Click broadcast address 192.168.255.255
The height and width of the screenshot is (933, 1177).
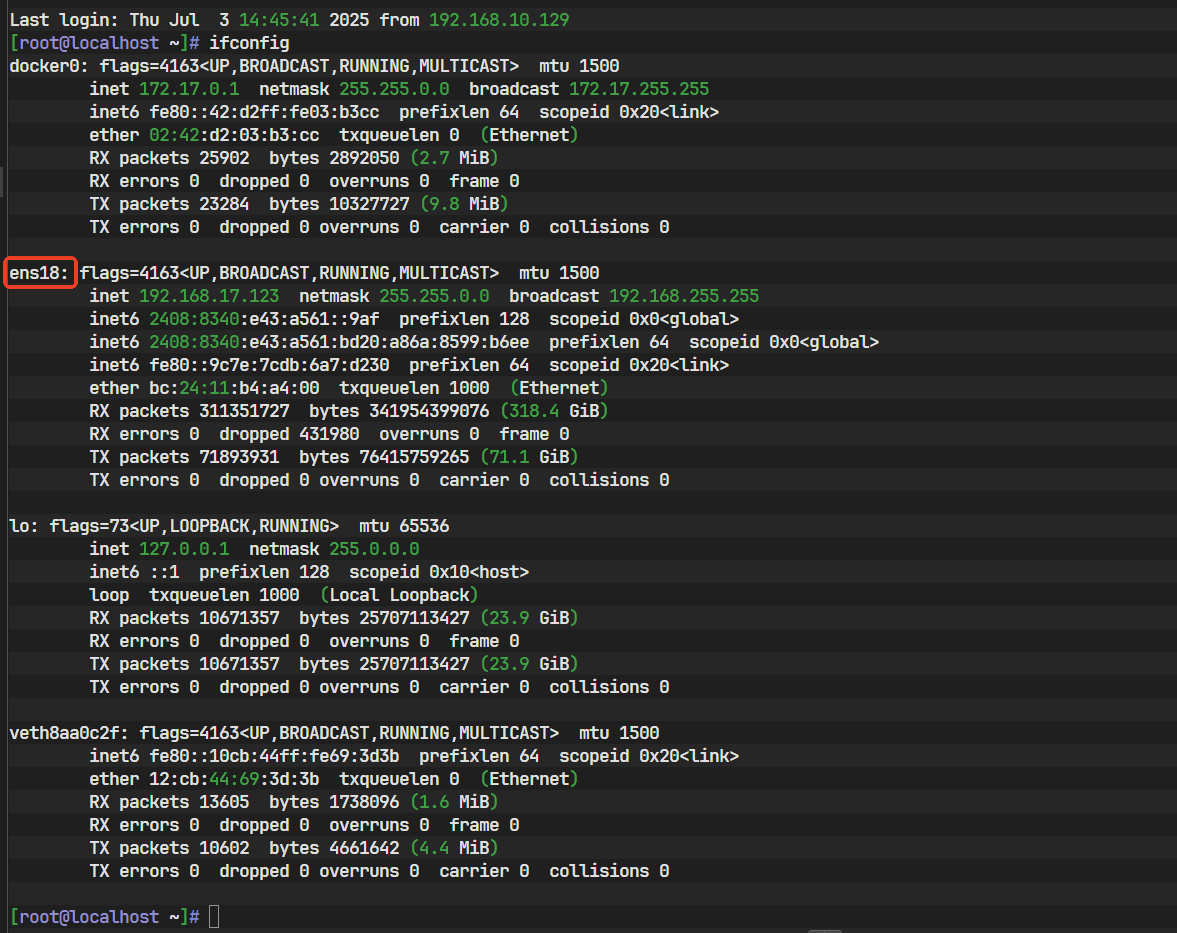[x=684, y=296]
